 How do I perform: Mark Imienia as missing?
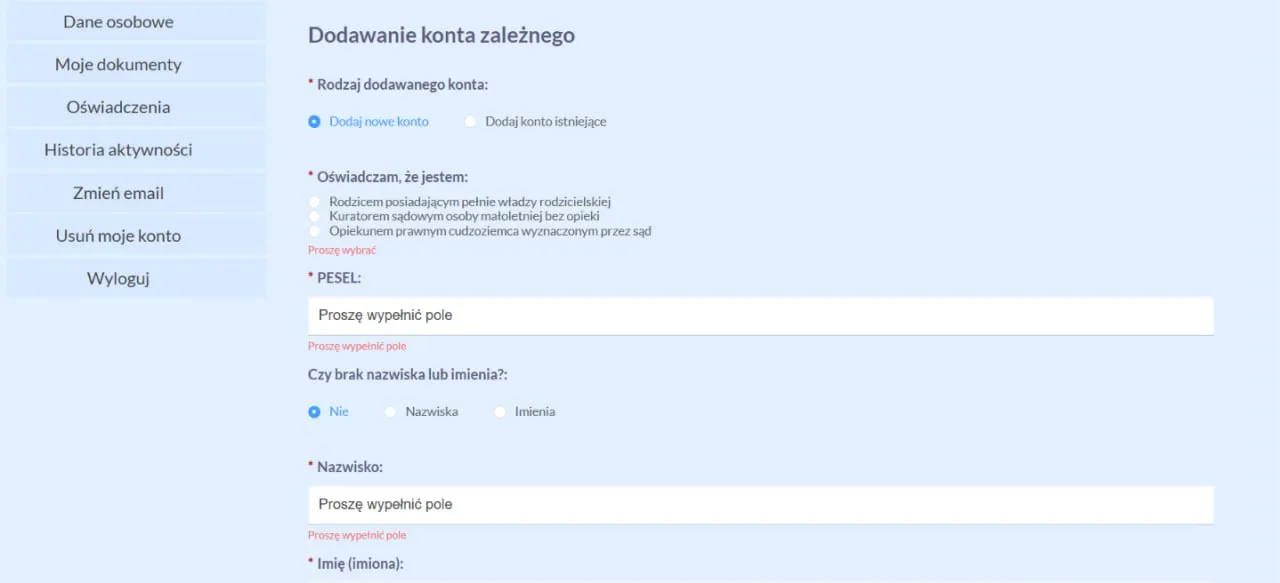pos(501,411)
